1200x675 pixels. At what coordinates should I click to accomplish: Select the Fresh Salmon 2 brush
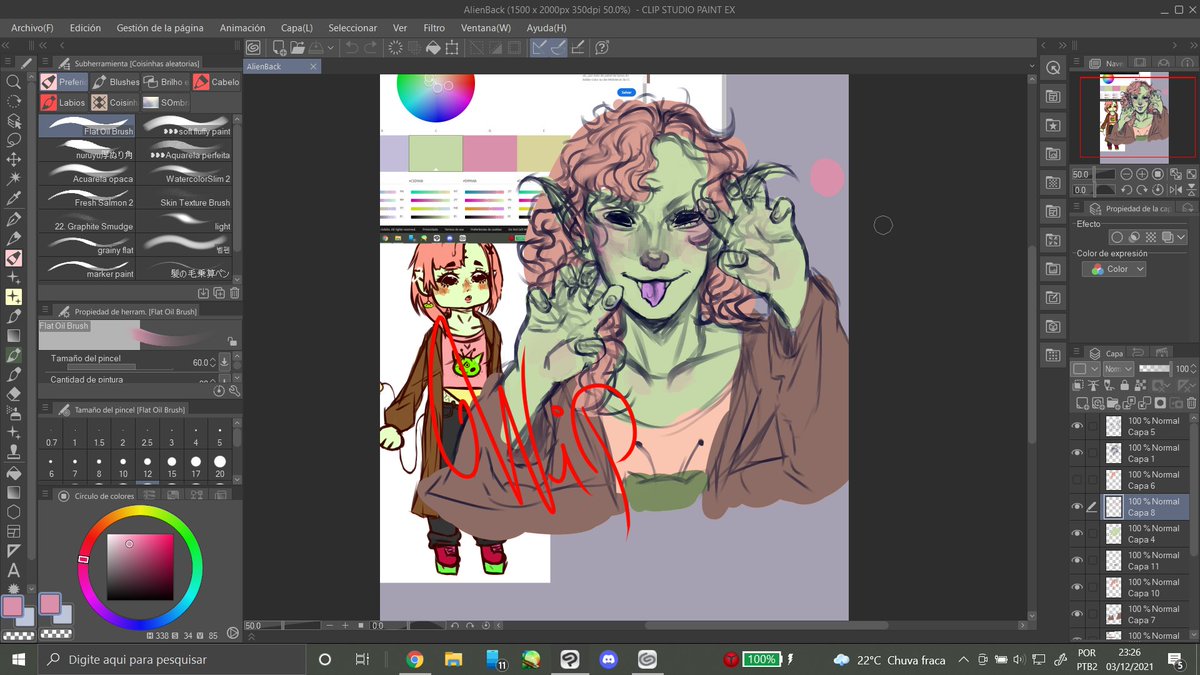click(87, 198)
